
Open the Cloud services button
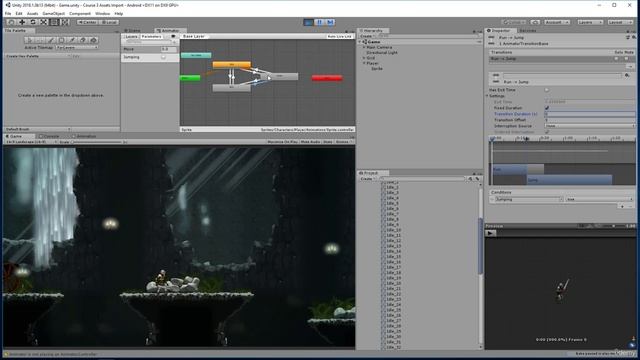(535, 22)
